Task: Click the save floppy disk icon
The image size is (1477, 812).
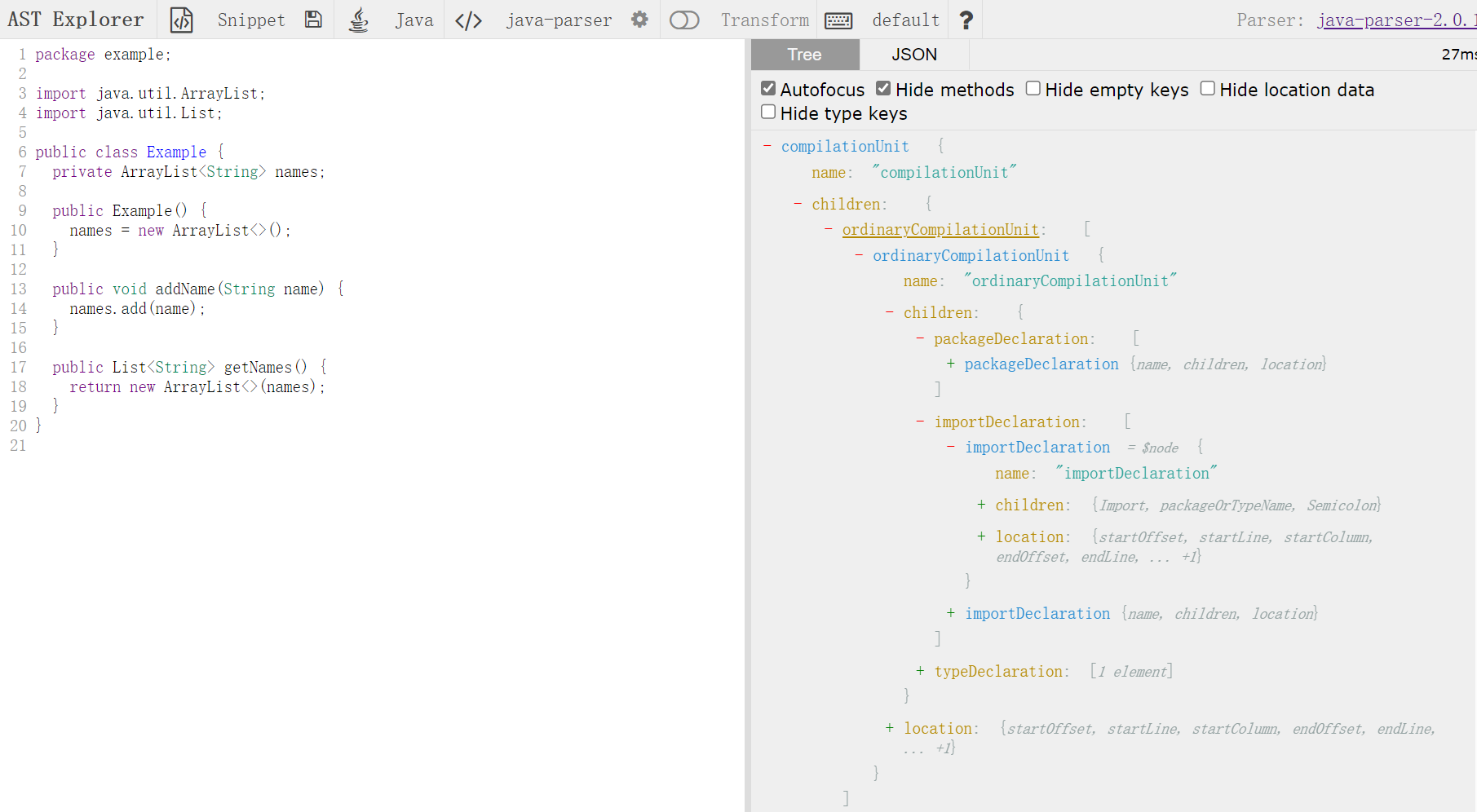Action: click(x=313, y=20)
